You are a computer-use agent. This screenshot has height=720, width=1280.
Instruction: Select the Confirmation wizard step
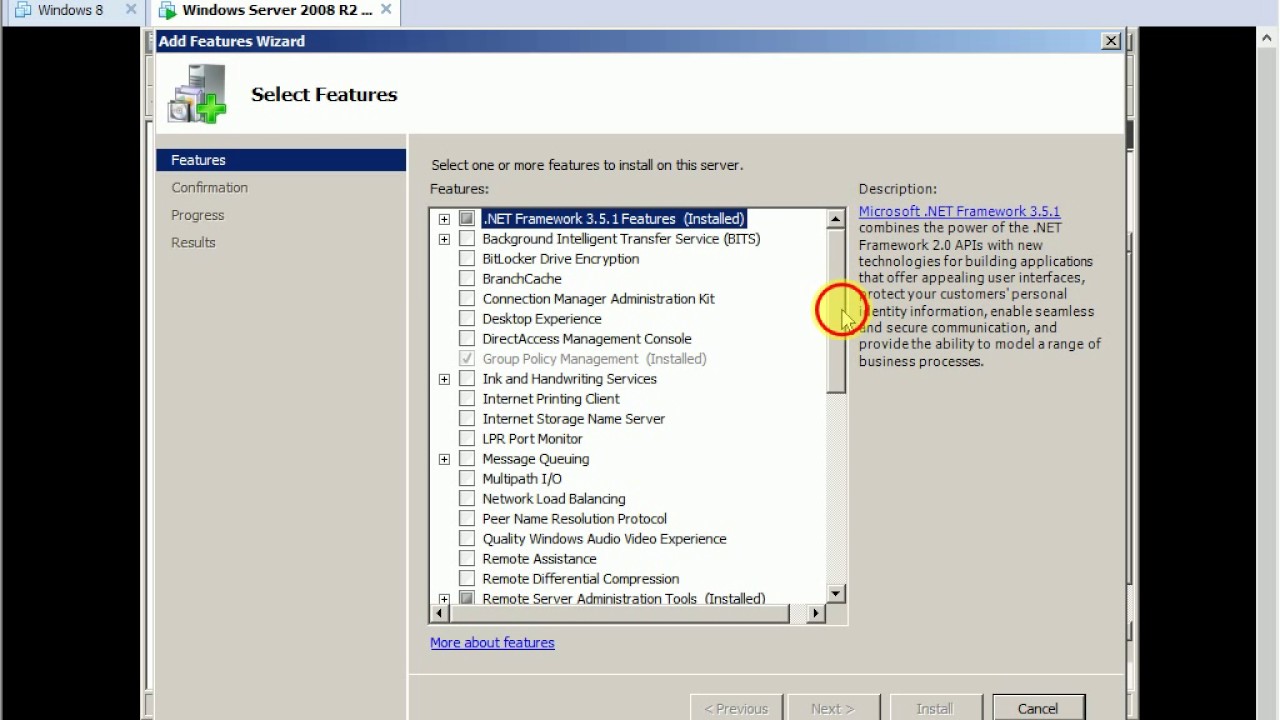[209, 187]
